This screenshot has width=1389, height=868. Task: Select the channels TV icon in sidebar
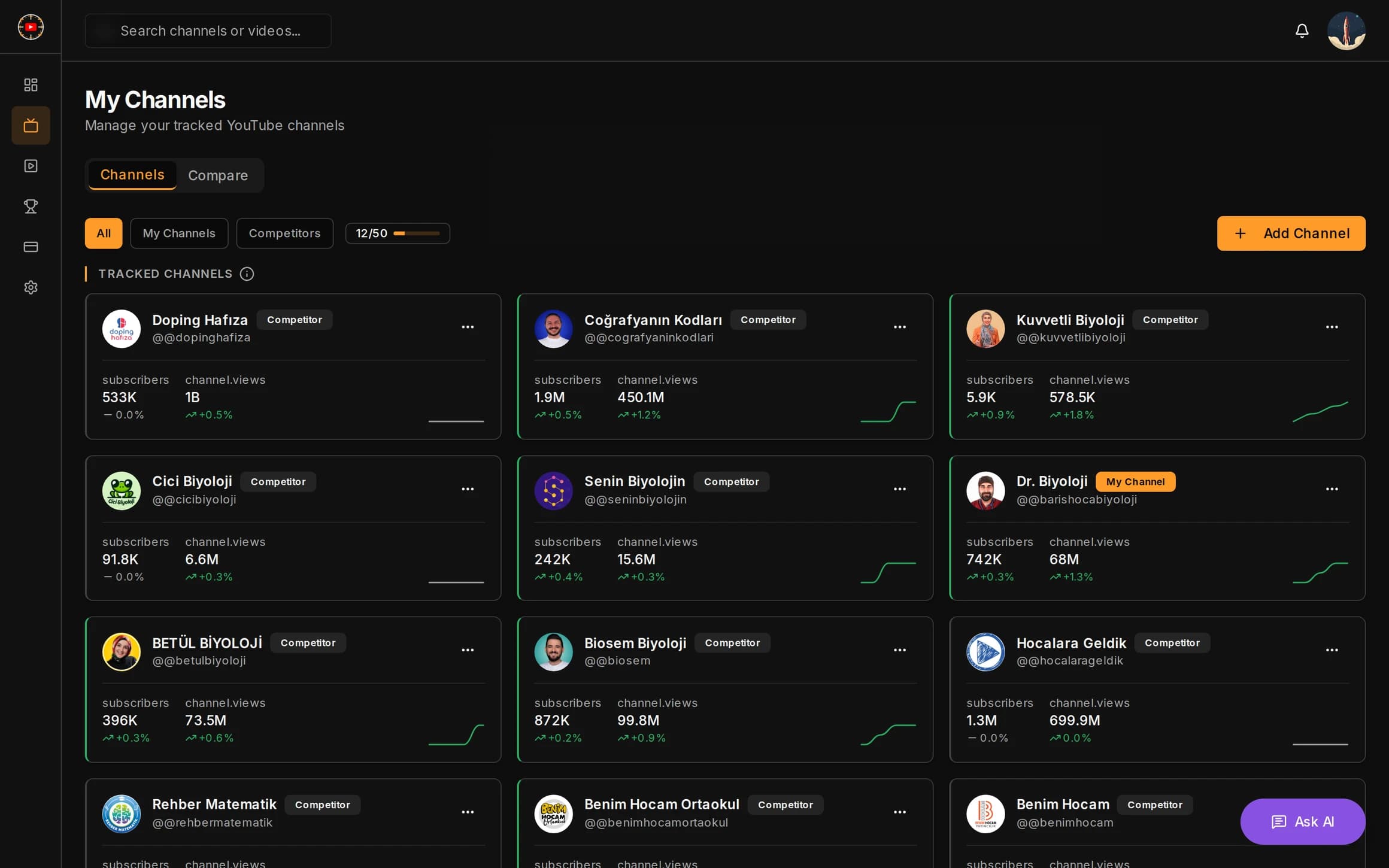coord(31,126)
